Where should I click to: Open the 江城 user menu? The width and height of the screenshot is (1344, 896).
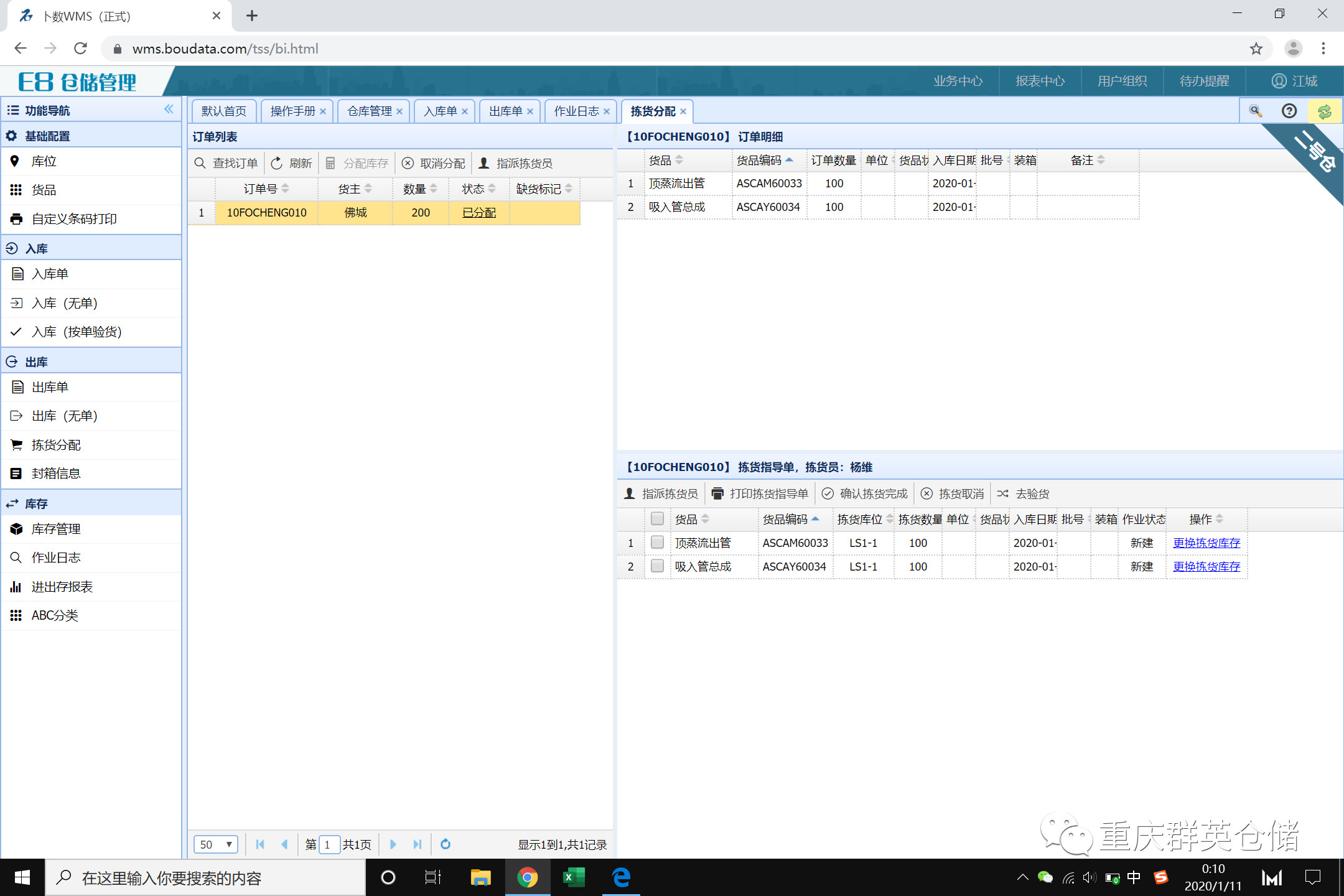click(x=1295, y=81)
